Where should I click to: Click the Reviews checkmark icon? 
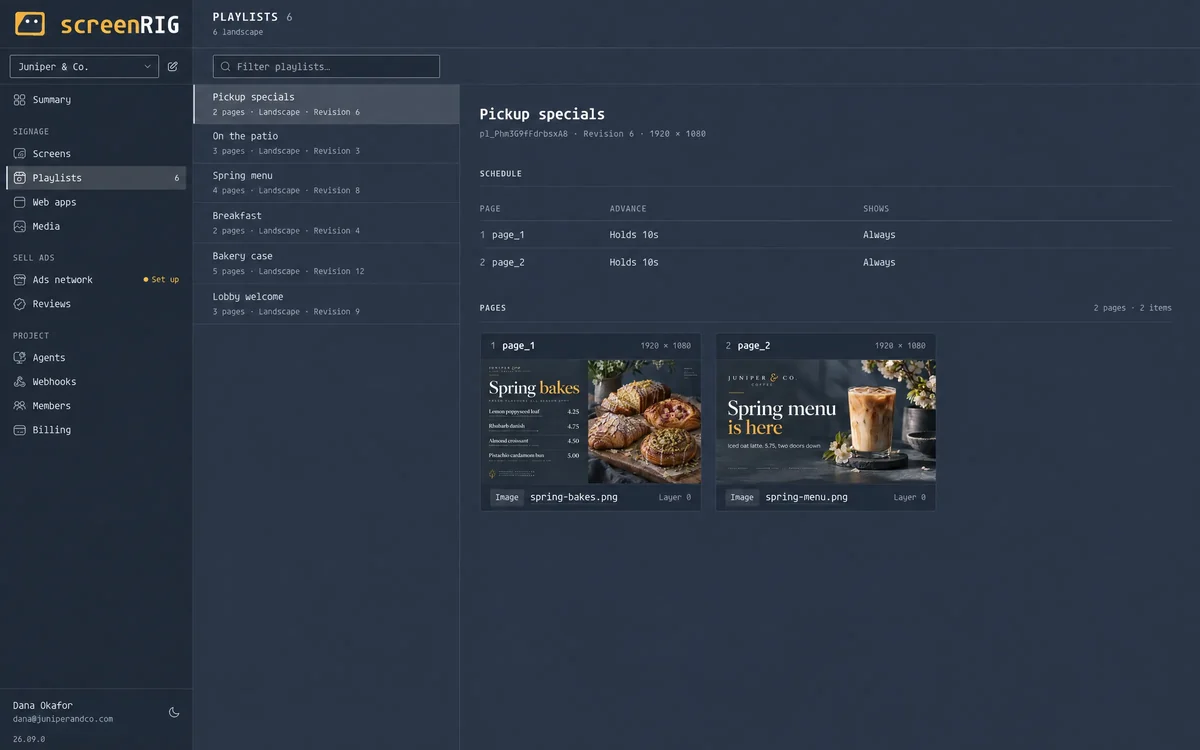[20, 304]
